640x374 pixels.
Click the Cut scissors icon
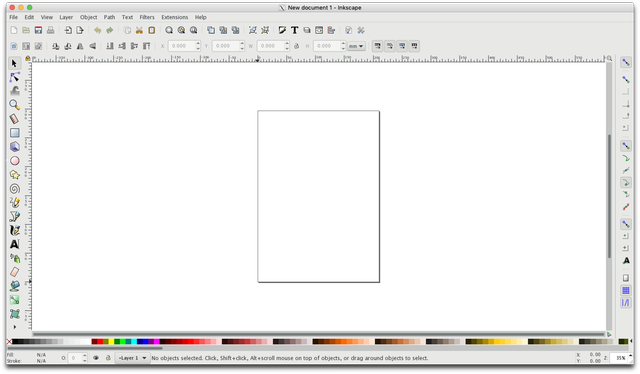[x=139, y=30]
